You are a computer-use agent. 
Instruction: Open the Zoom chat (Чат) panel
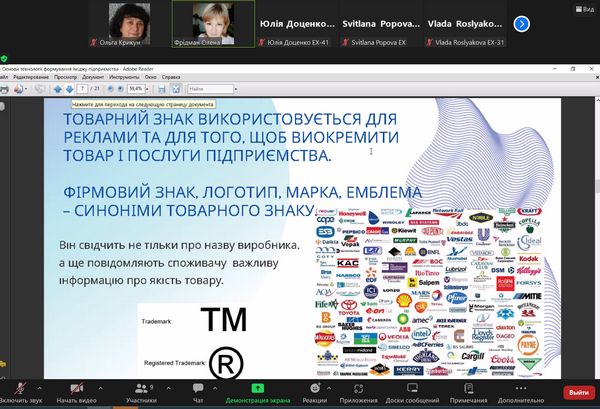tap(197, 391)
